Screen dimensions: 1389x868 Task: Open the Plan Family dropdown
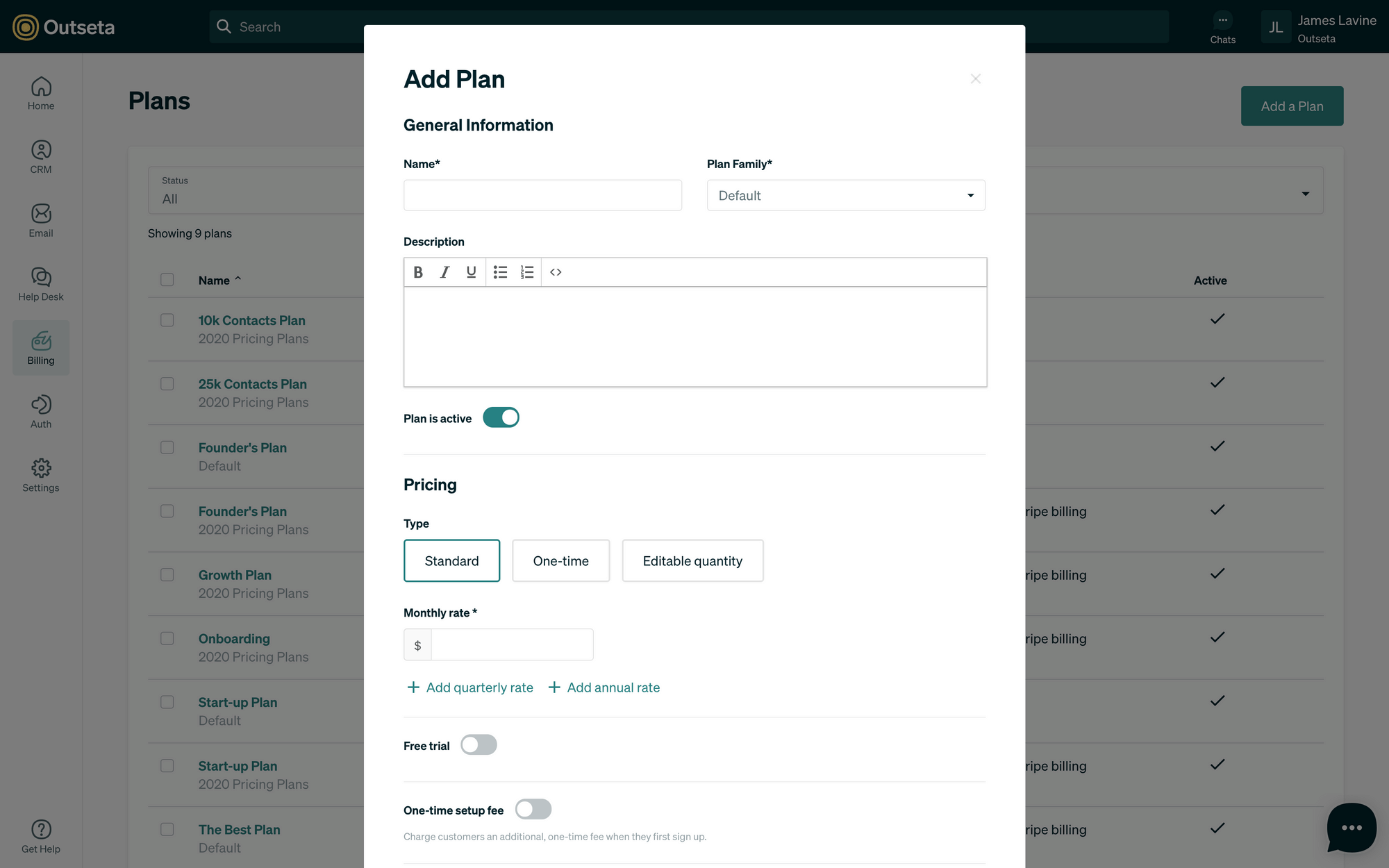click(845, 195)
